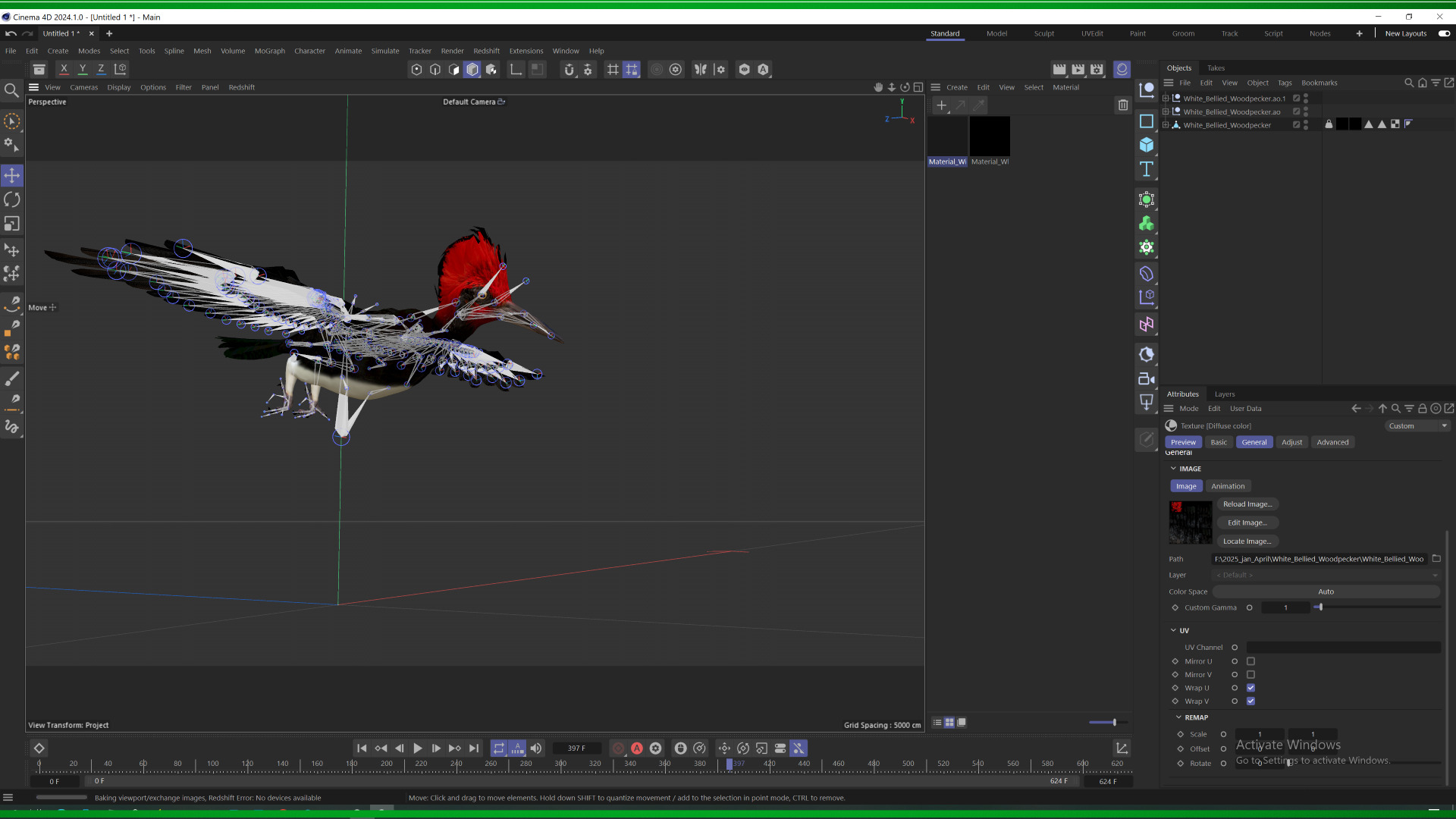Click the Text spline tool icon
Image resolution: width=1456 pixels, height=819 pixels.
pos(1147,169)
